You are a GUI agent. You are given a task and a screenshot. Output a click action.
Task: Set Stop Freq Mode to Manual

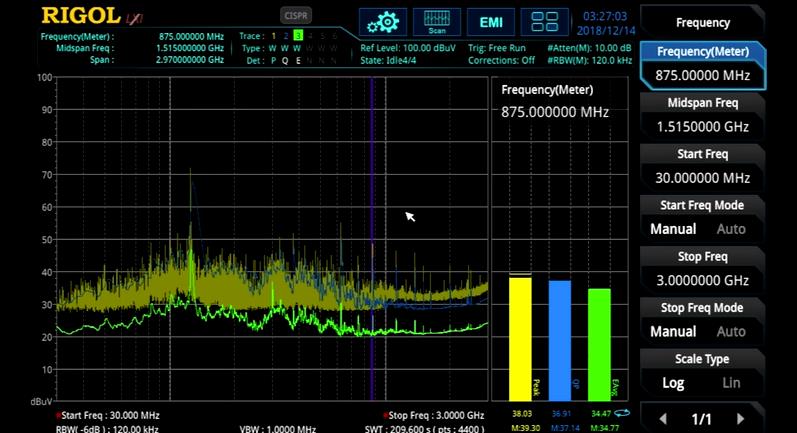pos(673,331)
